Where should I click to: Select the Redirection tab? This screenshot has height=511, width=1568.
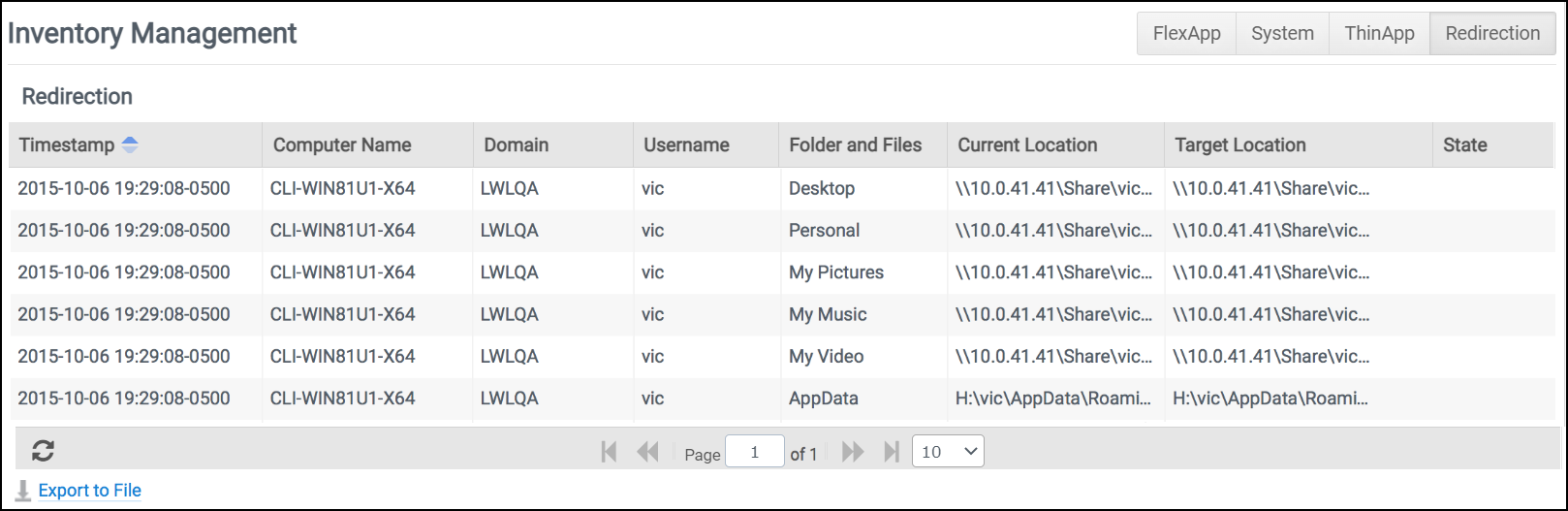(x=1492, y=34)
